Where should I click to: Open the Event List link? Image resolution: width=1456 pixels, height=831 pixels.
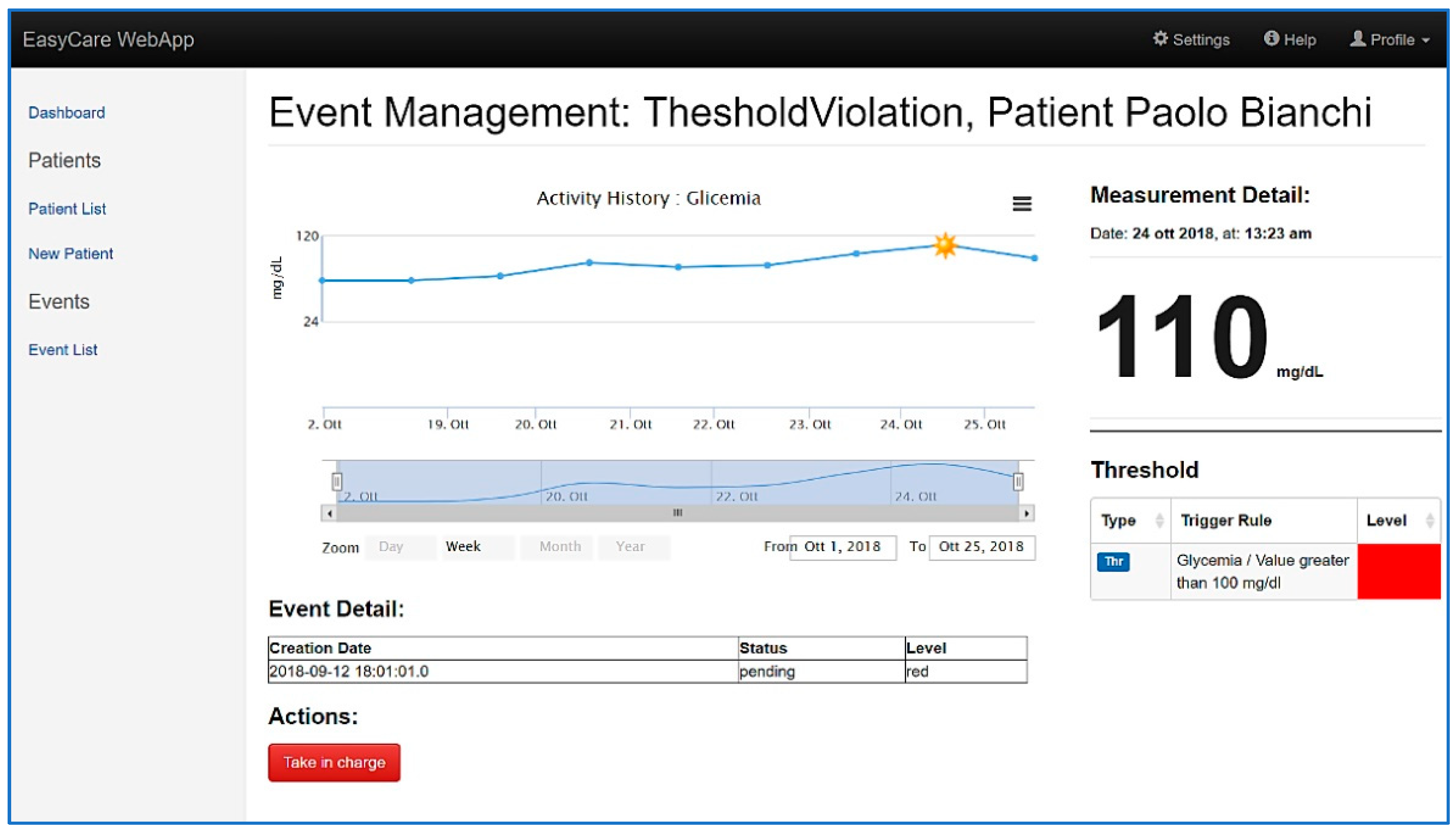coord(63,350)
